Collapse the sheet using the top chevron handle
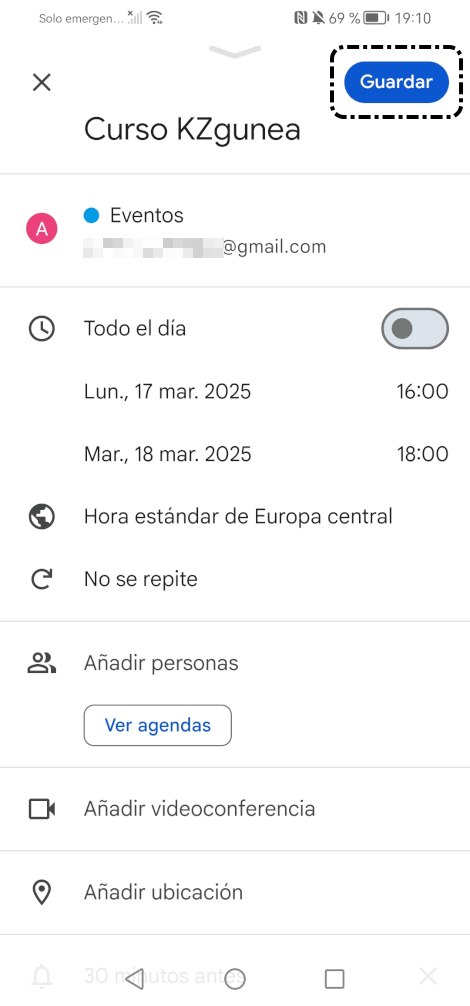 (235, 51)
